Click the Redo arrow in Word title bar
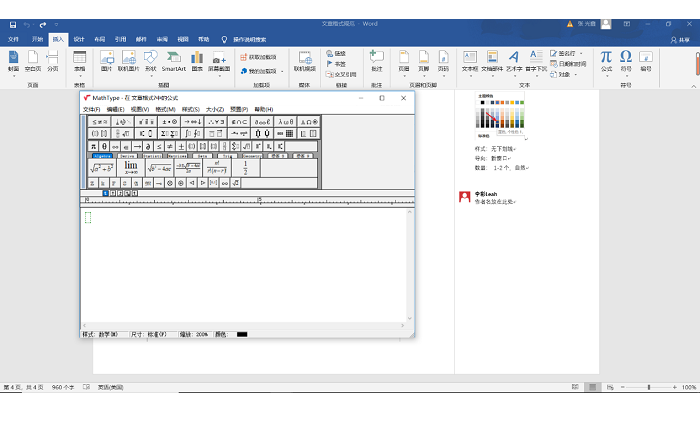 click(43, 25)
